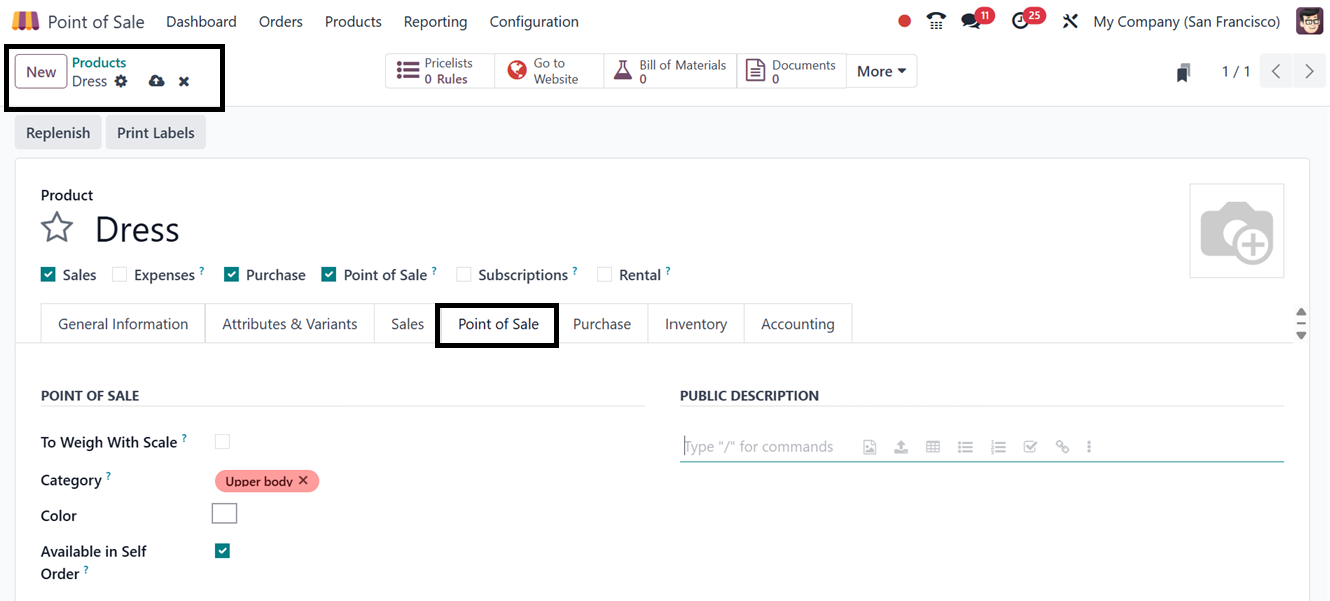Uncheck Available in Self Order

222,551
